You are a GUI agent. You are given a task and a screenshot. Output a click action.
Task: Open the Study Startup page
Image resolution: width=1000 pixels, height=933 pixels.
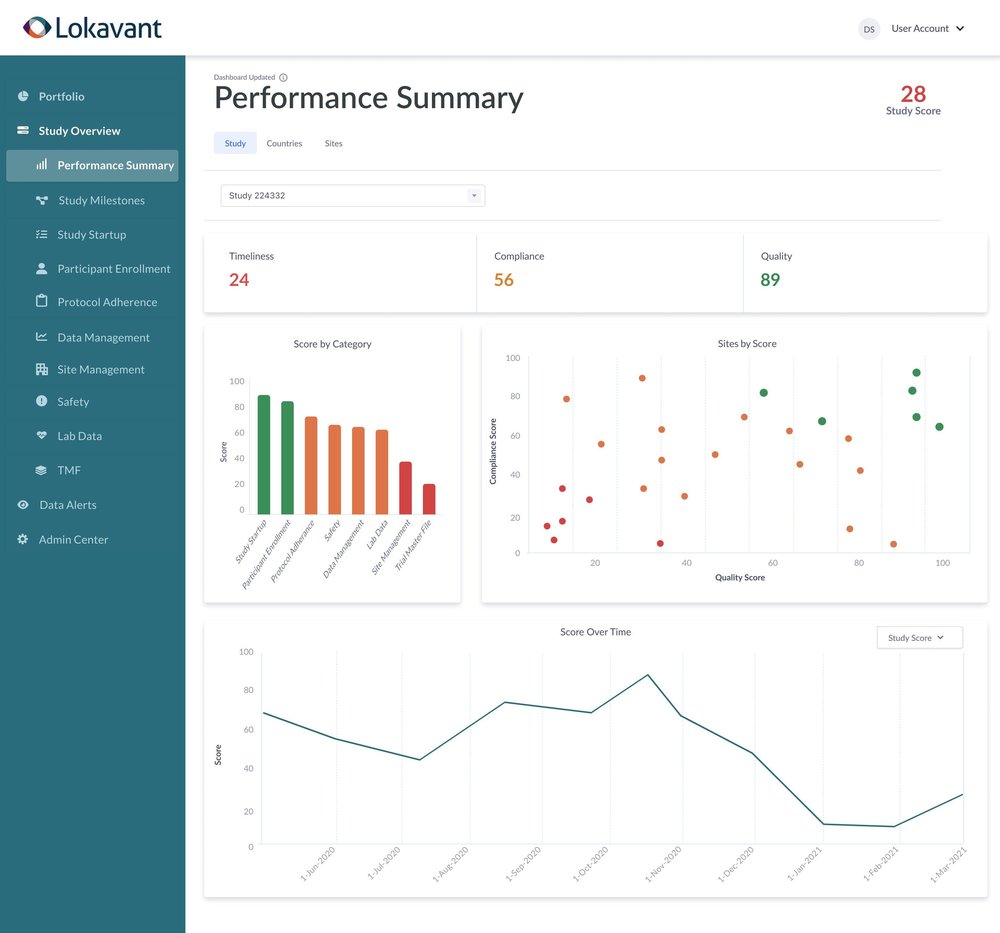pyautogui.click(x=91, y=234)
